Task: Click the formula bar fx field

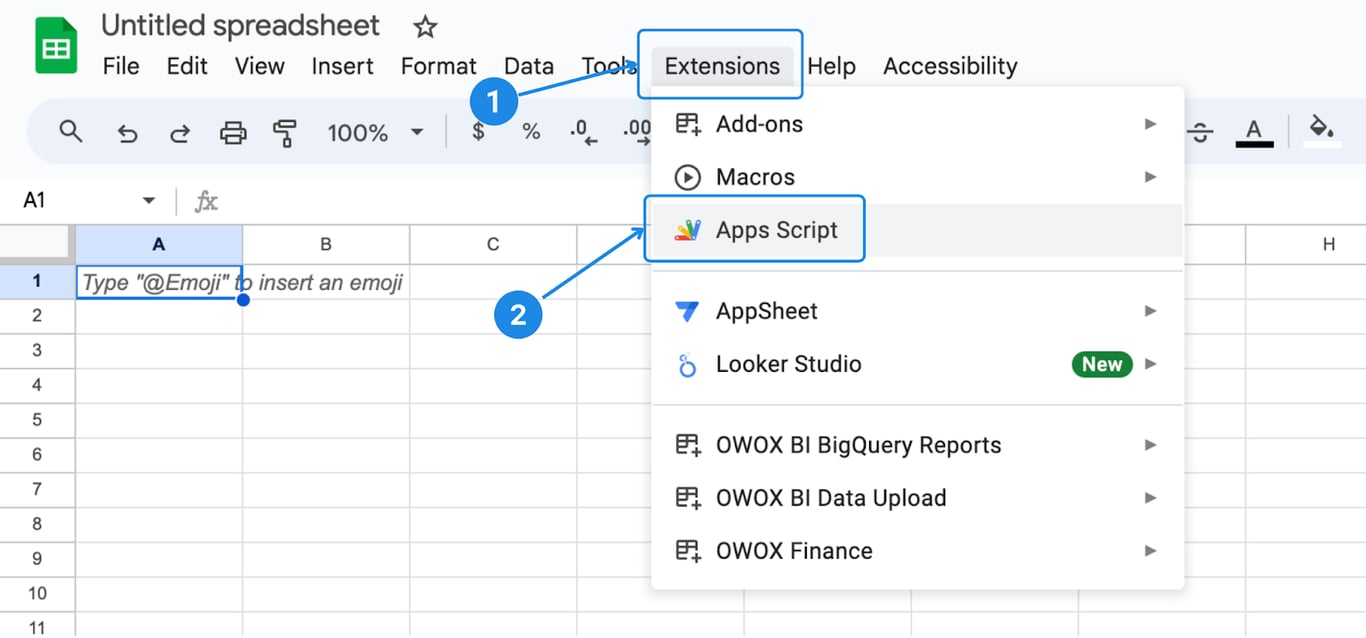Action: [x=206, y=201]
